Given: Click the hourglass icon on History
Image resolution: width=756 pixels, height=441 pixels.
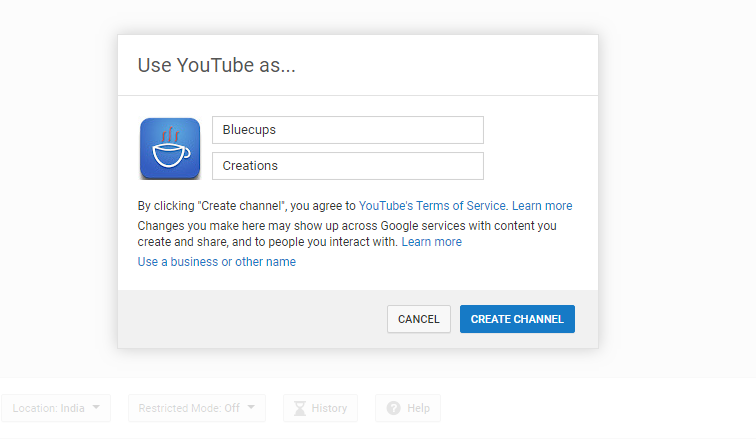Looking at the screenshot, I should (x=300, y=408).
